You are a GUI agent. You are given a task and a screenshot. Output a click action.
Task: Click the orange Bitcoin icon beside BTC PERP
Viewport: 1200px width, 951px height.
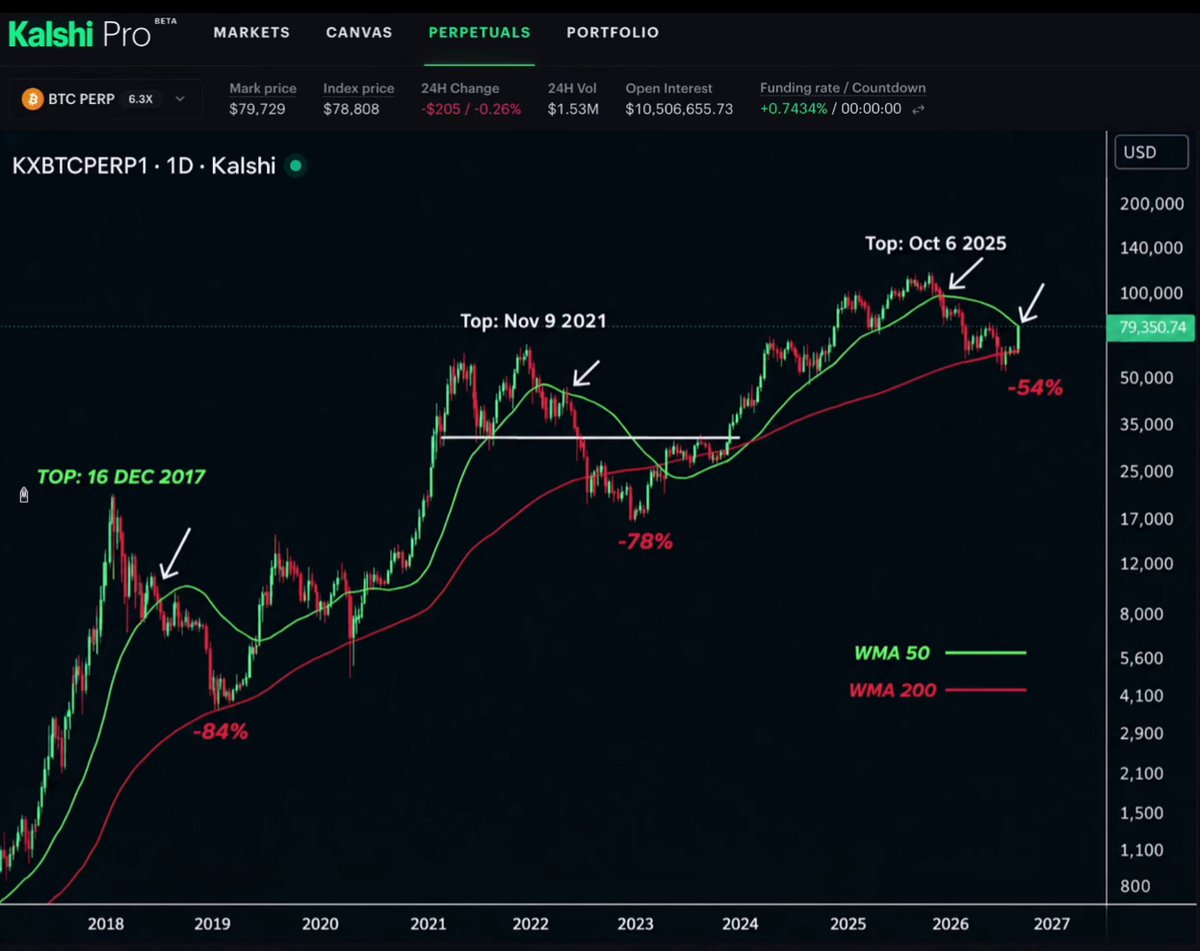32,99
